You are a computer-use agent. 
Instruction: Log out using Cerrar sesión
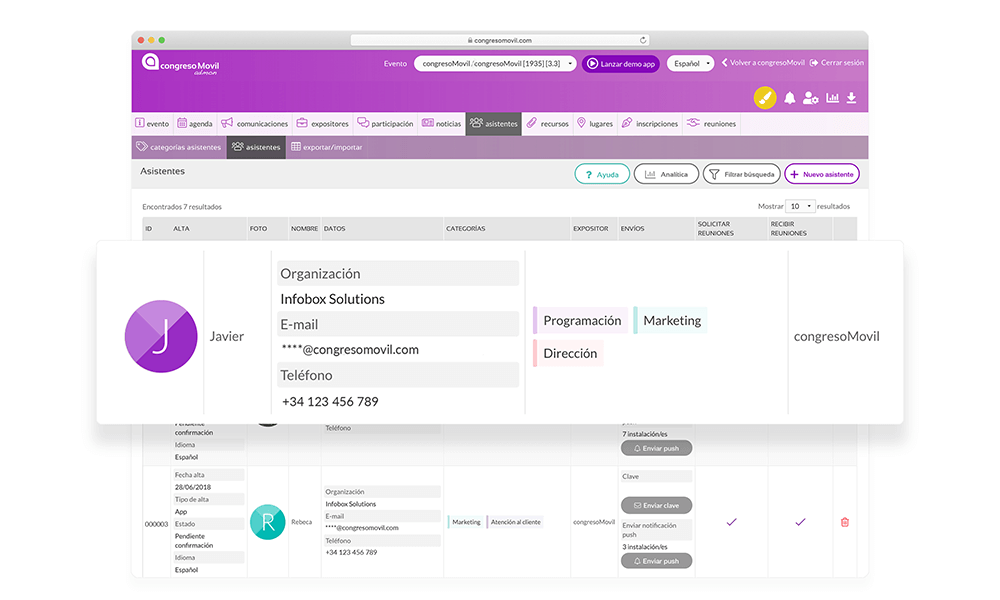pos(837,62)
